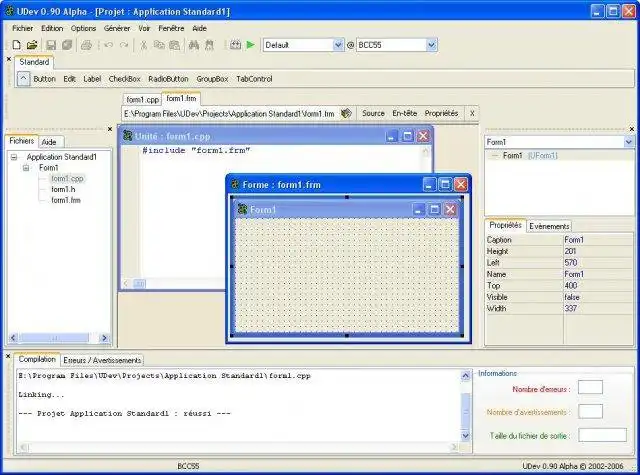The height and width of the screenshot is (475, 640).
Task: Choose the RadioButton component
Action: 168,79
